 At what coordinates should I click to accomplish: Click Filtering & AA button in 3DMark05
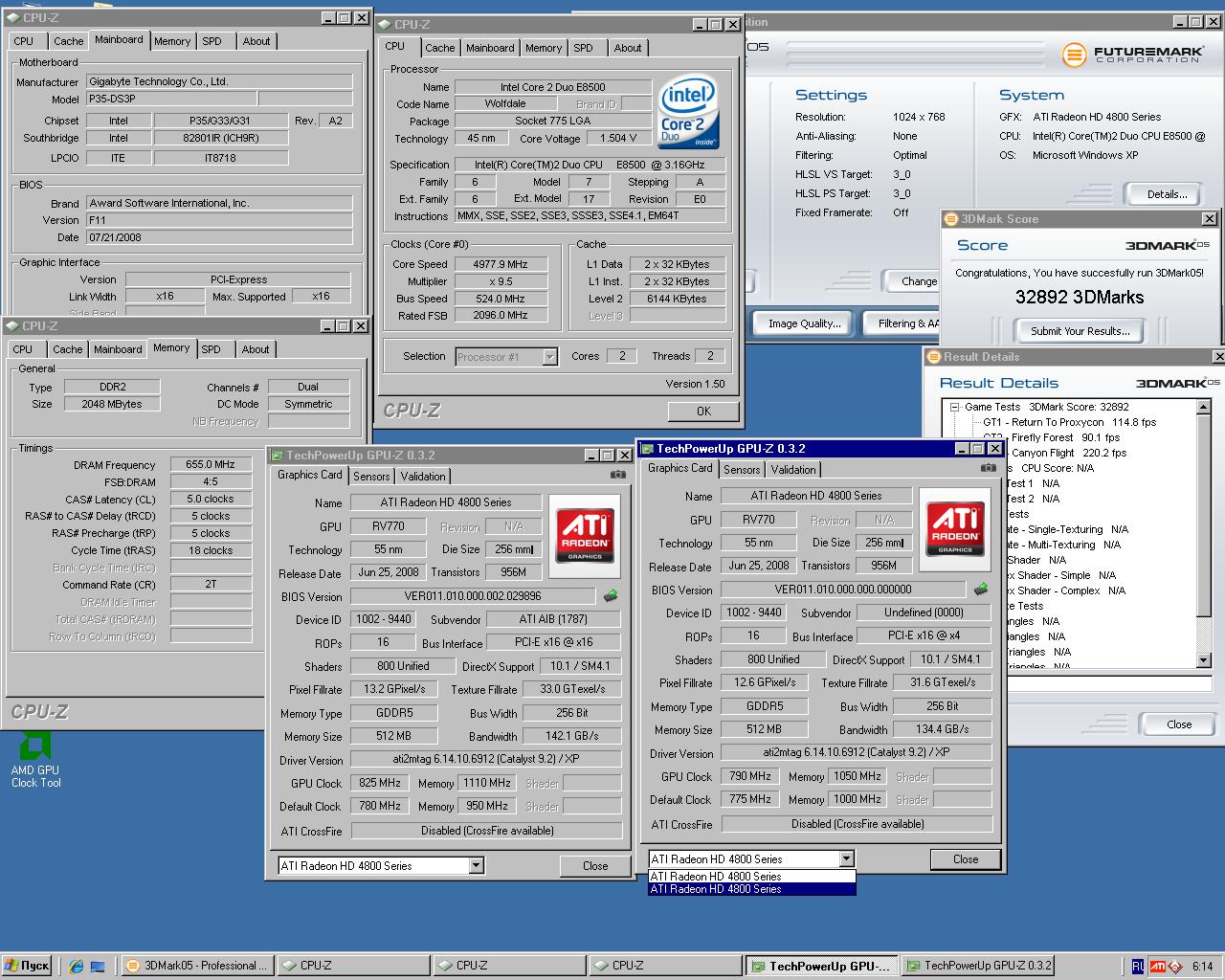click(x=903, y=323)
